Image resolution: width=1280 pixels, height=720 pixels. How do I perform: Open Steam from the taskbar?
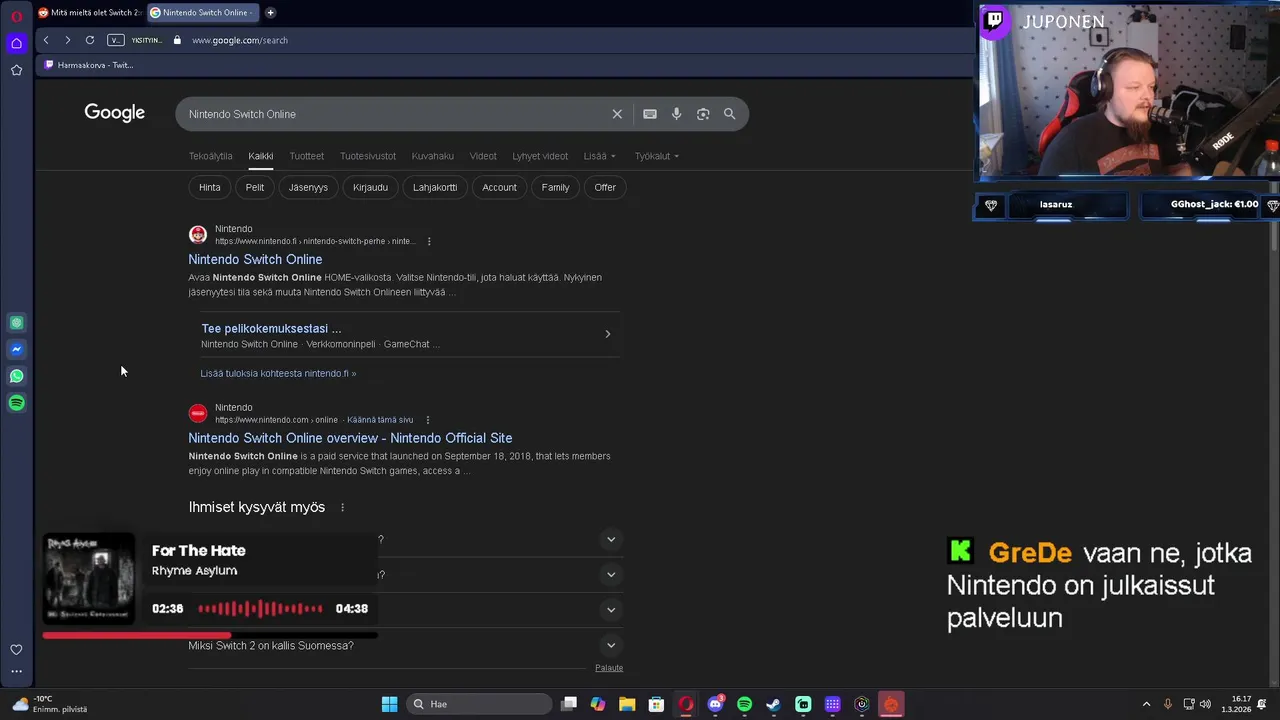click(773, 704)
